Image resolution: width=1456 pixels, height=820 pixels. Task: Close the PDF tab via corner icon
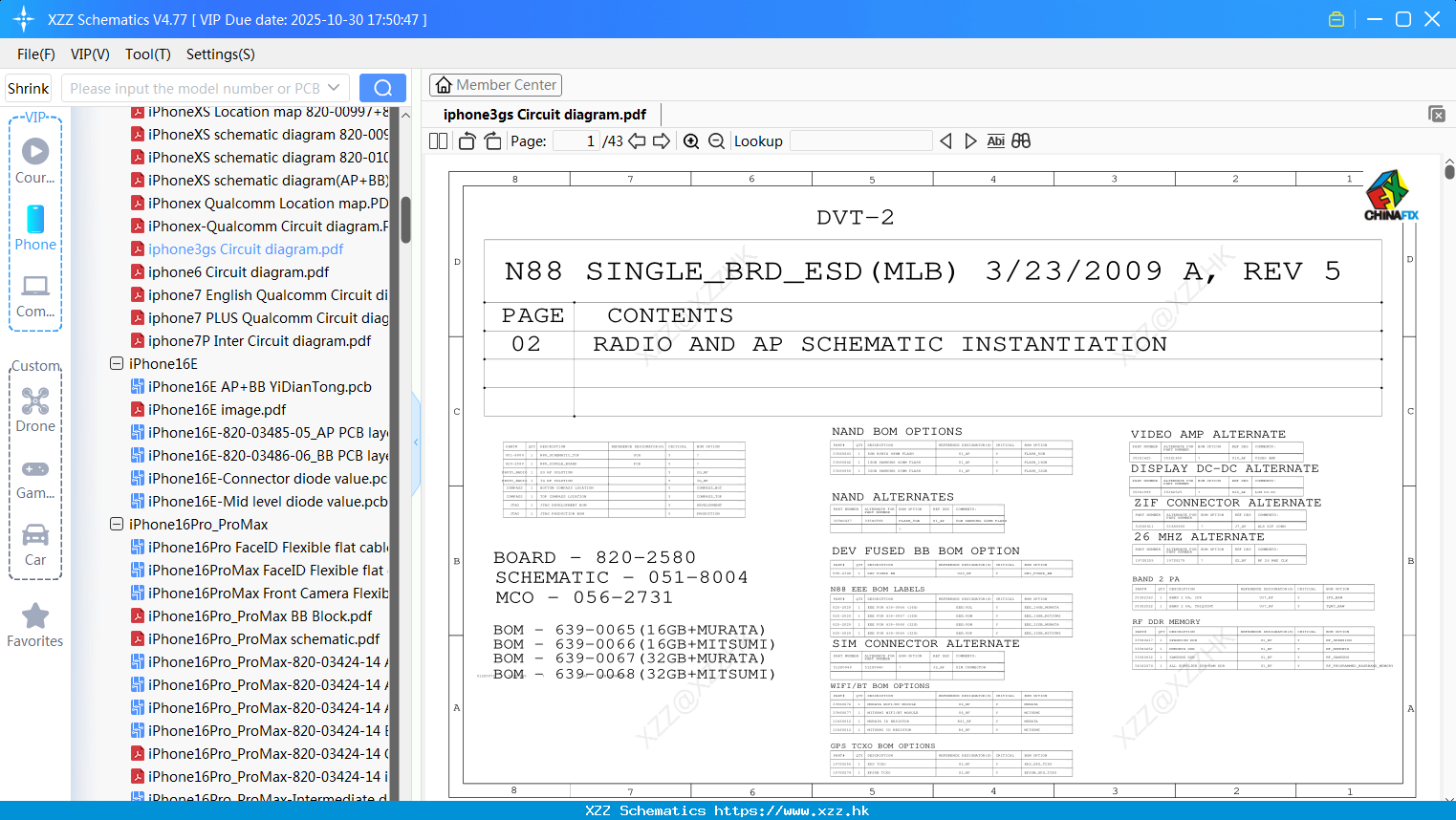(1437, 114)
